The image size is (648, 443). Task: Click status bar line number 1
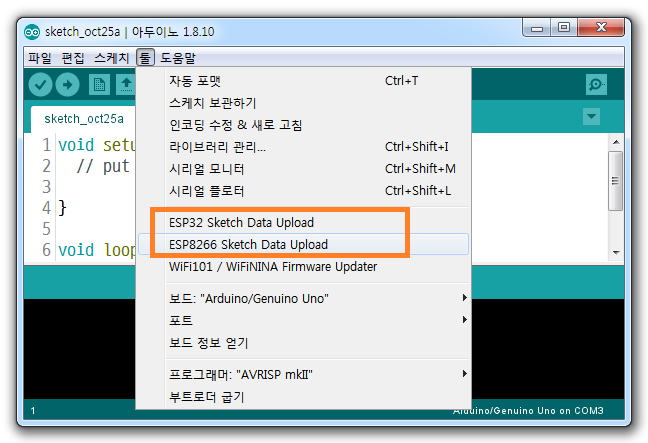pyautogui.click(x=33, y=411)
